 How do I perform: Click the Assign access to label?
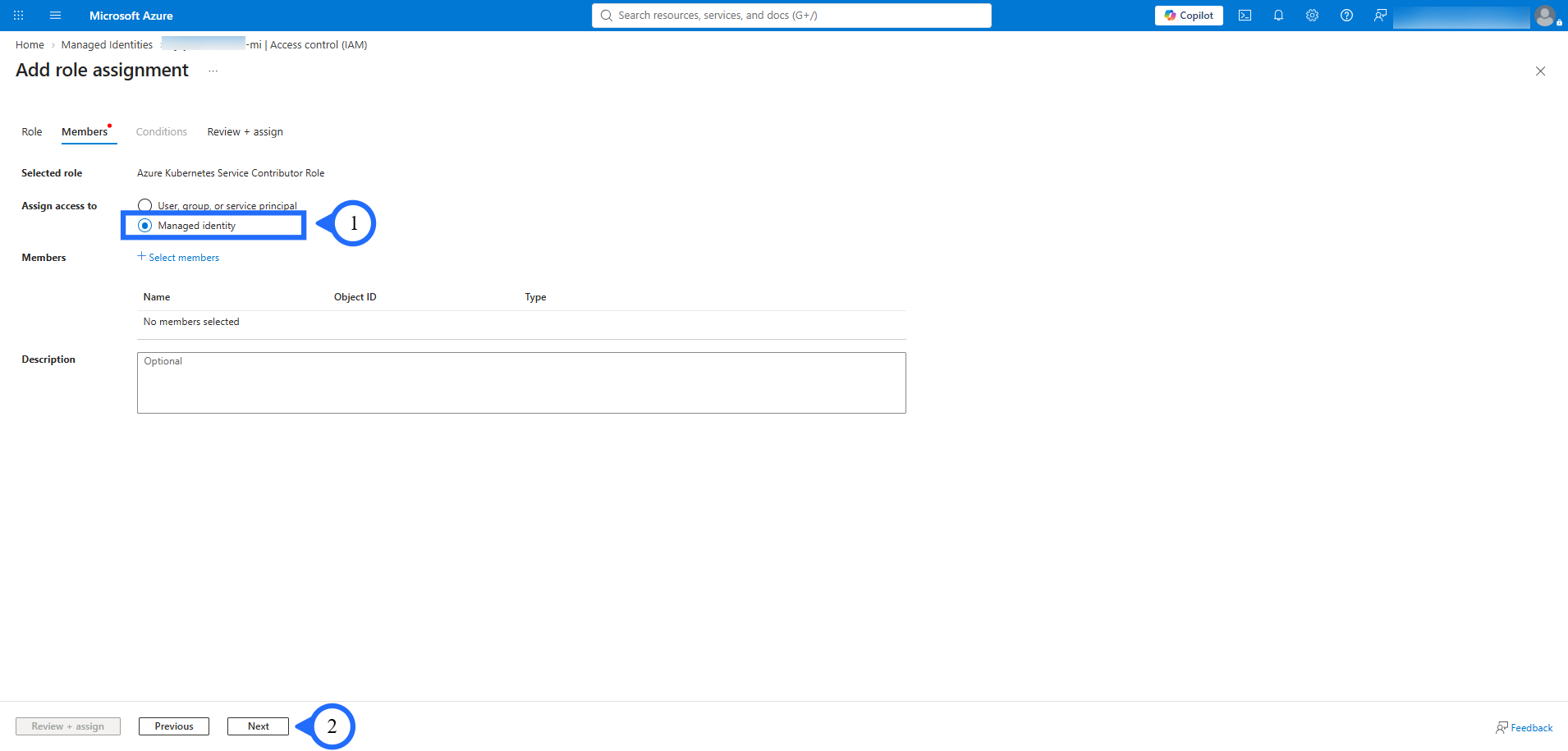(59, 206)
